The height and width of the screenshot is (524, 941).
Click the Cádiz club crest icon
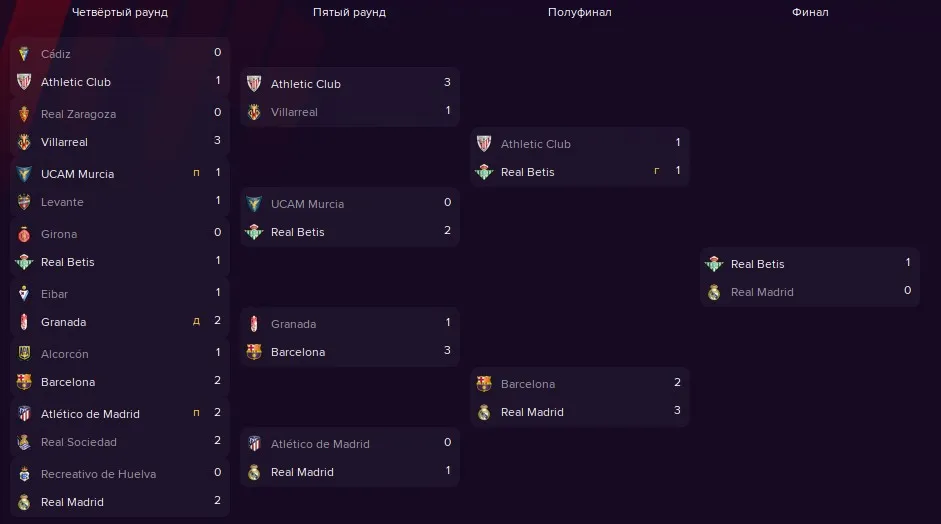point(24,54)
